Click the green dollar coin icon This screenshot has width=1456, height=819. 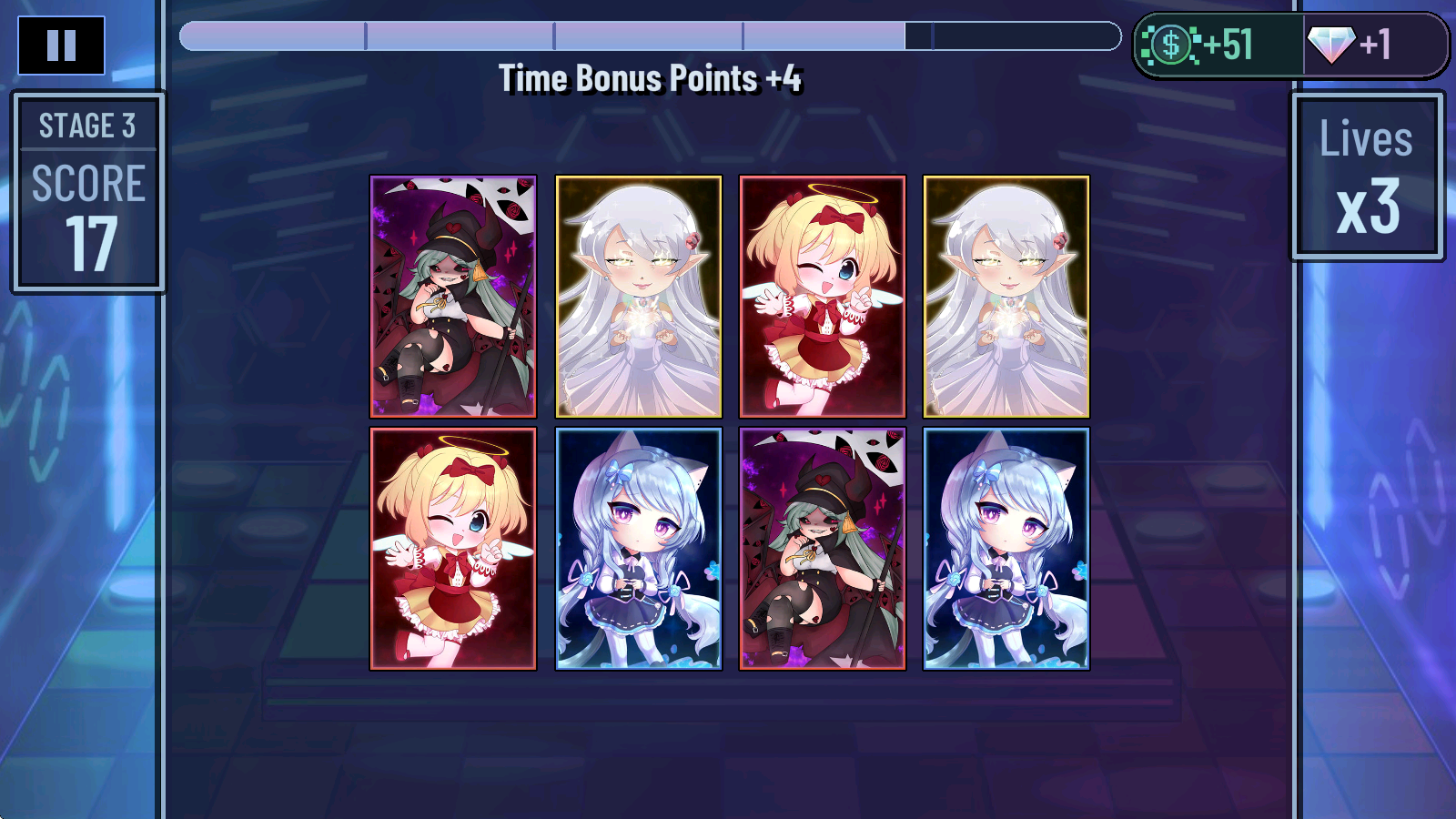pyautogui.click(x=1170, y=45)
